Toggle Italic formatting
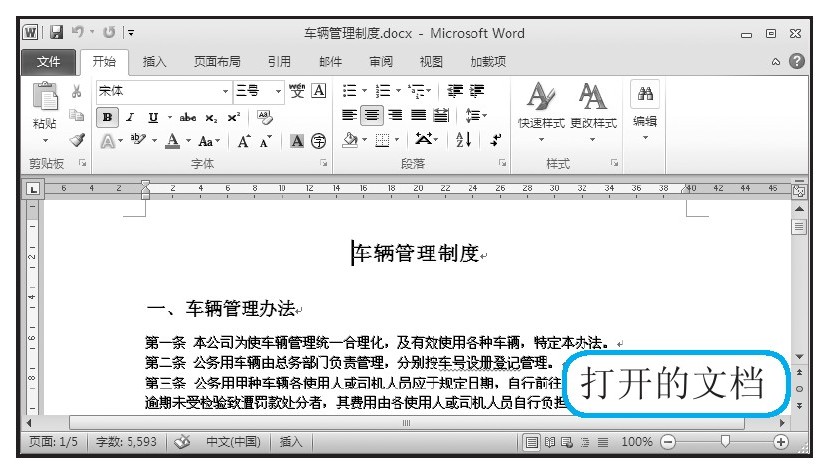This screenshot has width=828, height=469. click(130, 117)
